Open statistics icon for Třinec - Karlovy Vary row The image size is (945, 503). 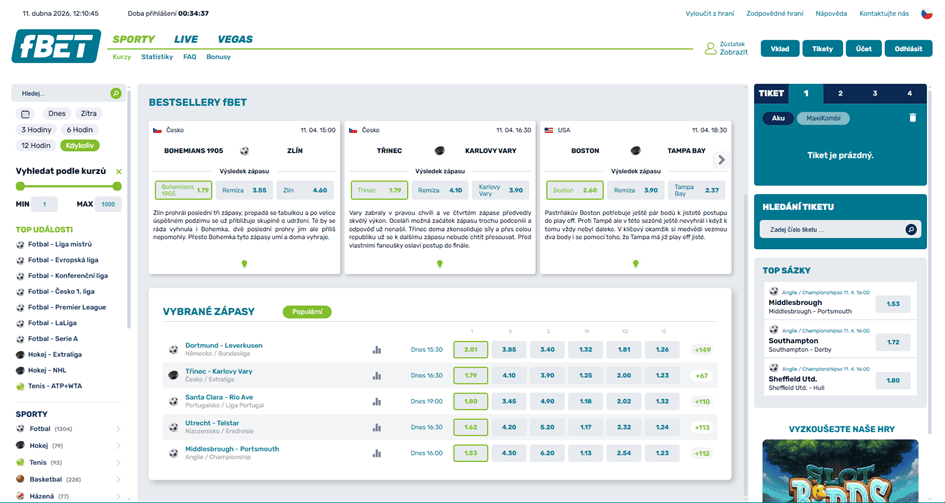pos(377,375)
